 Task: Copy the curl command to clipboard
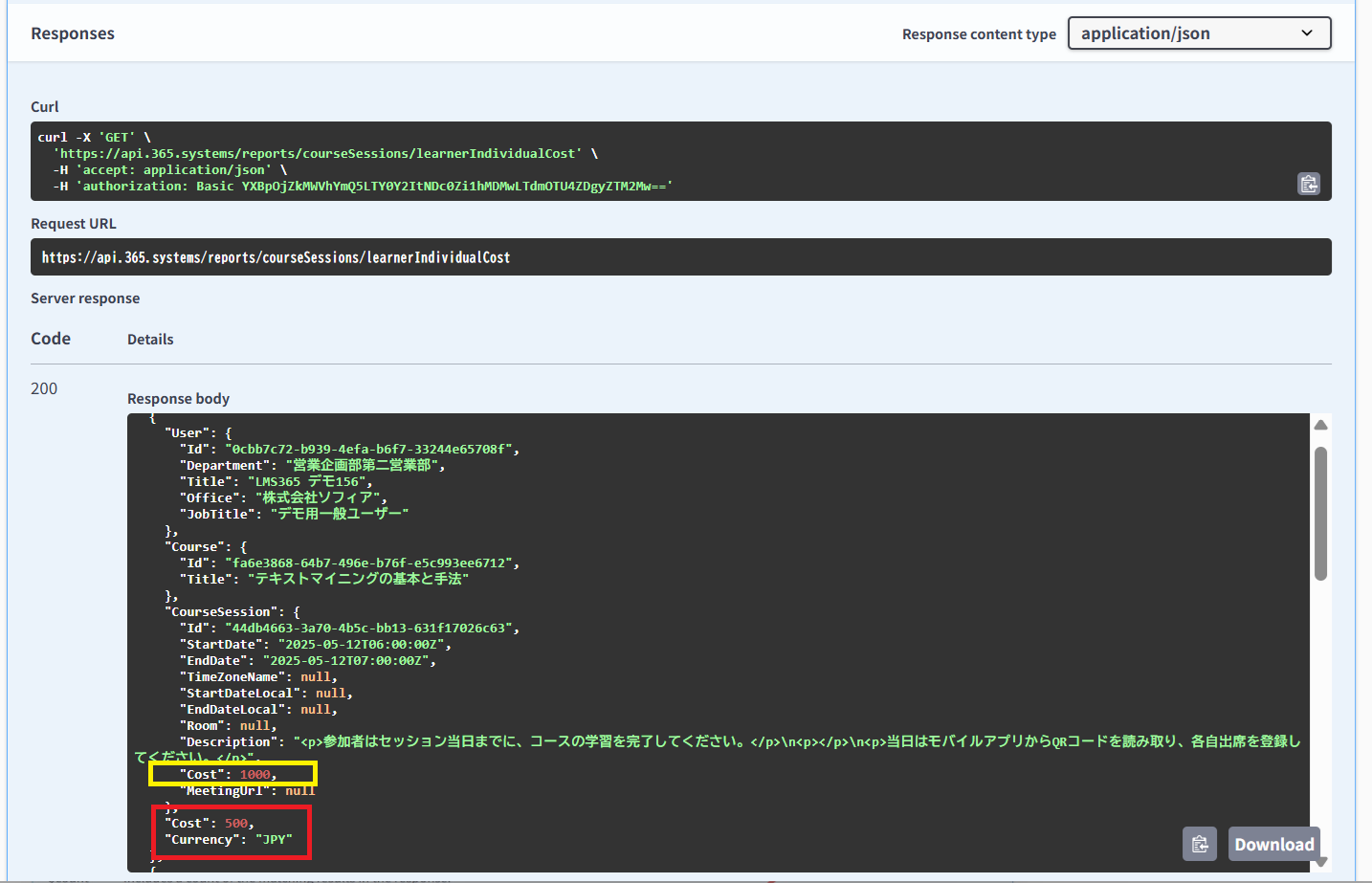pyautogui.click(x=1309, y=184)
